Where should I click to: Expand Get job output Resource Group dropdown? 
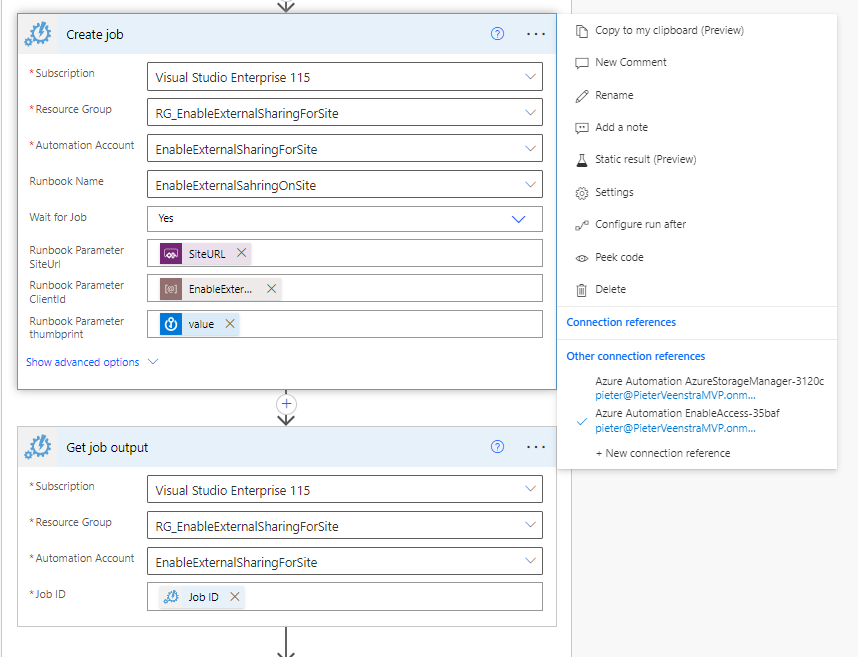pyautogui.click(x=530, y=525)
